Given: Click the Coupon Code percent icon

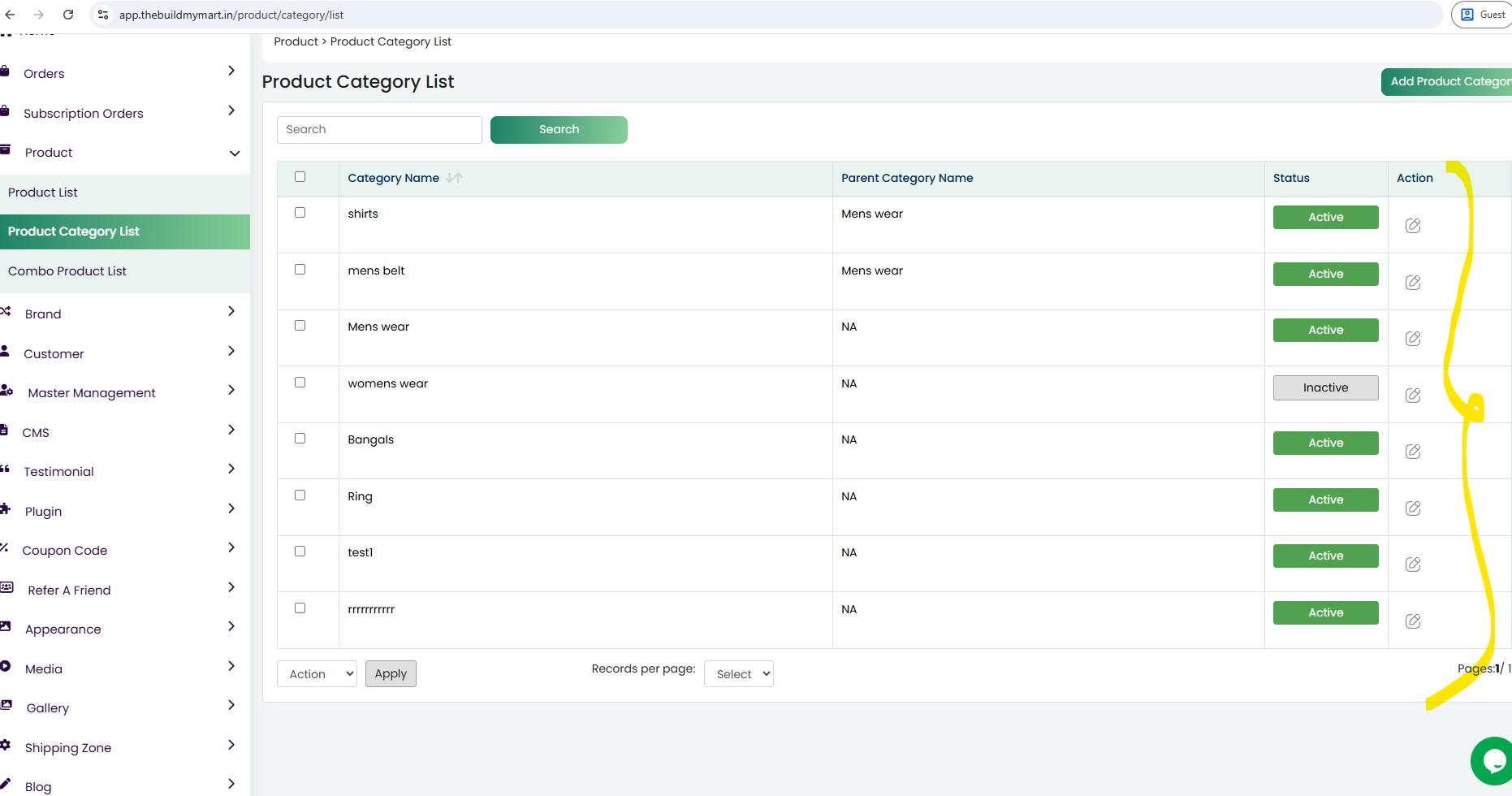Looking at the screenshot, I should (4, 548).
